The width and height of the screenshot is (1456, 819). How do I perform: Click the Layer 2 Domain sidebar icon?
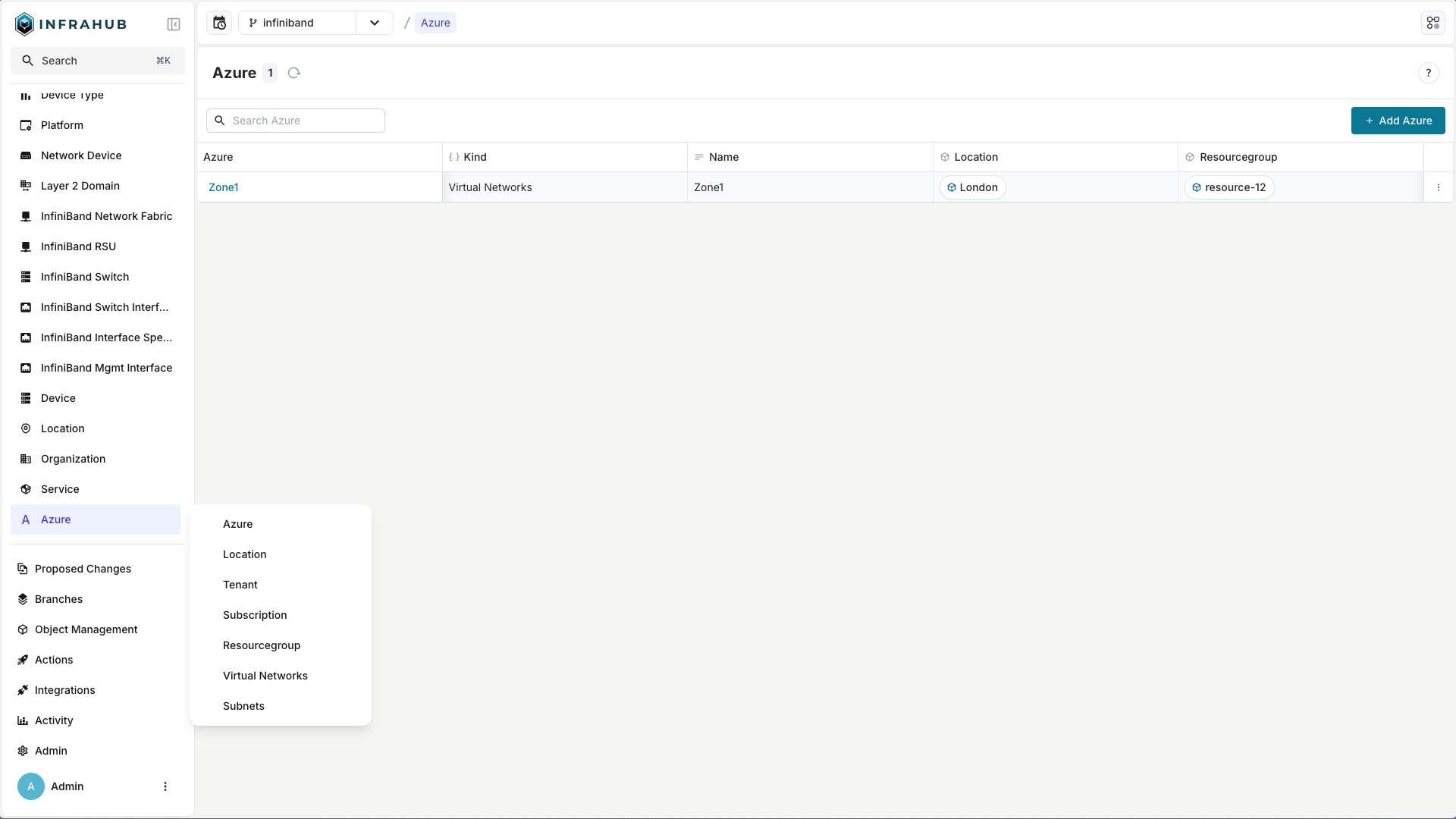(26, 186)
